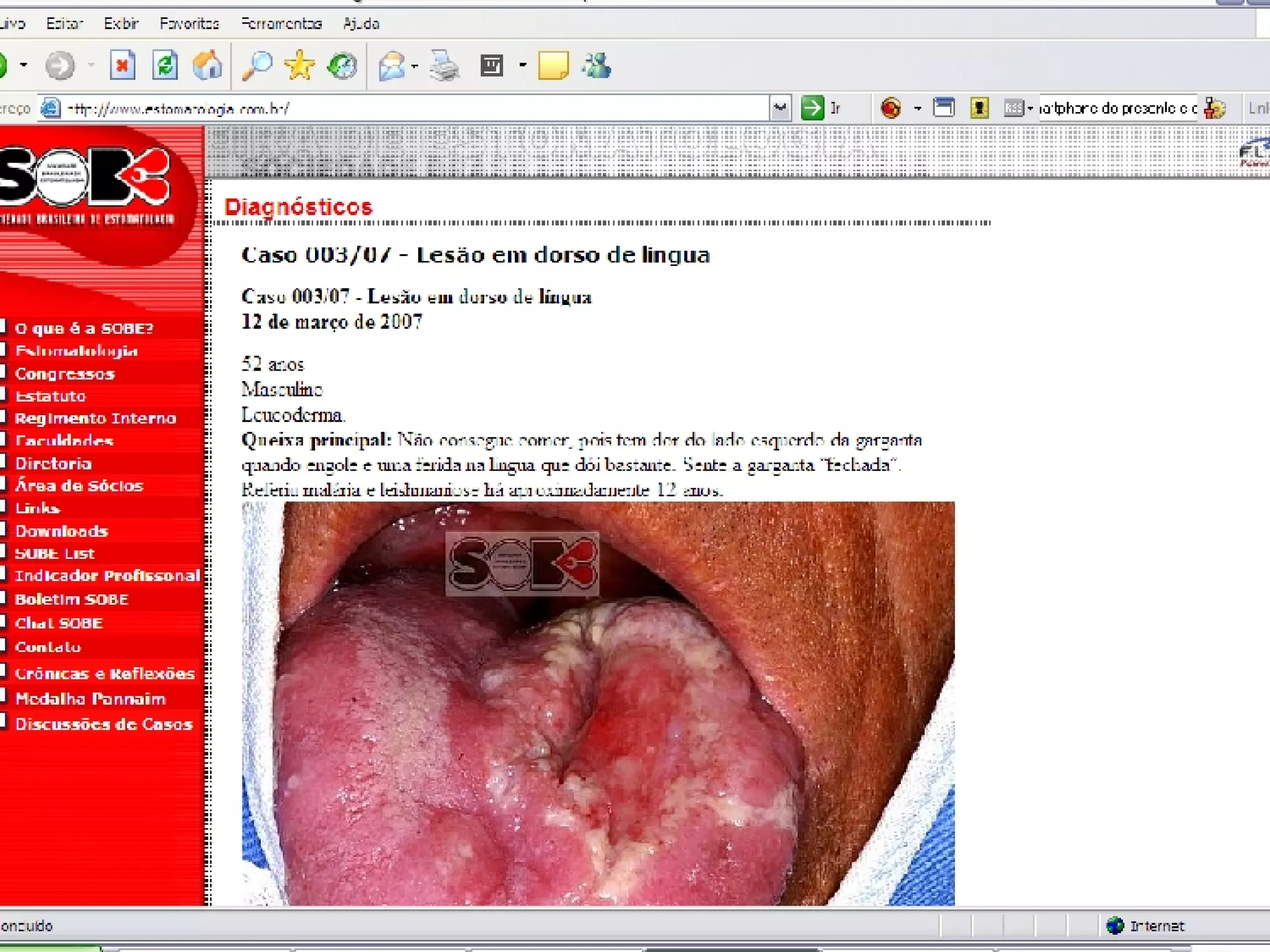Viewport: 1270px width, 952px height.
Task: Open the Favoritos menu
Action: 189,24
